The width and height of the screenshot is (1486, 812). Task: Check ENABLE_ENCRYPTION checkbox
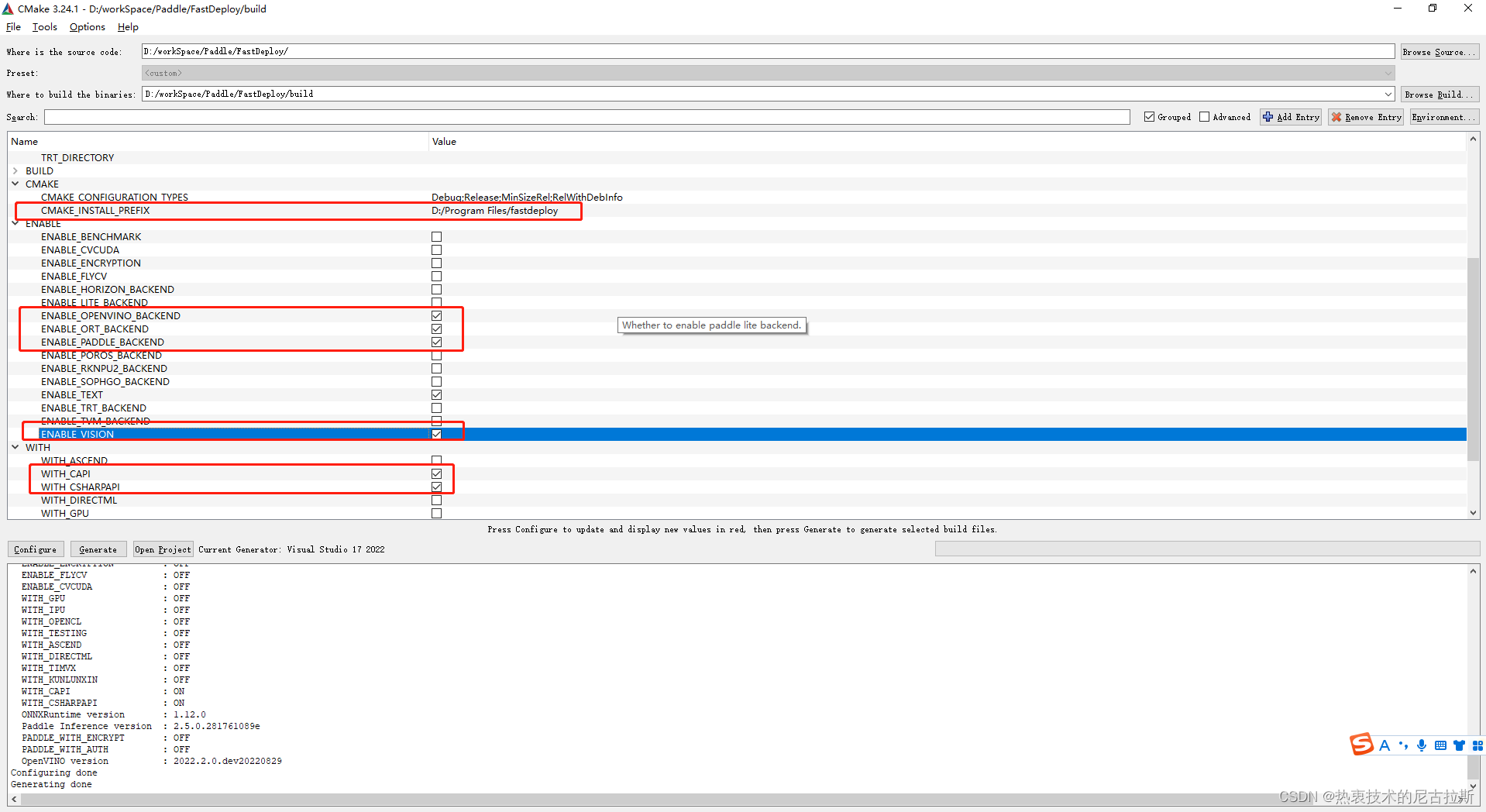coord(436,263)
